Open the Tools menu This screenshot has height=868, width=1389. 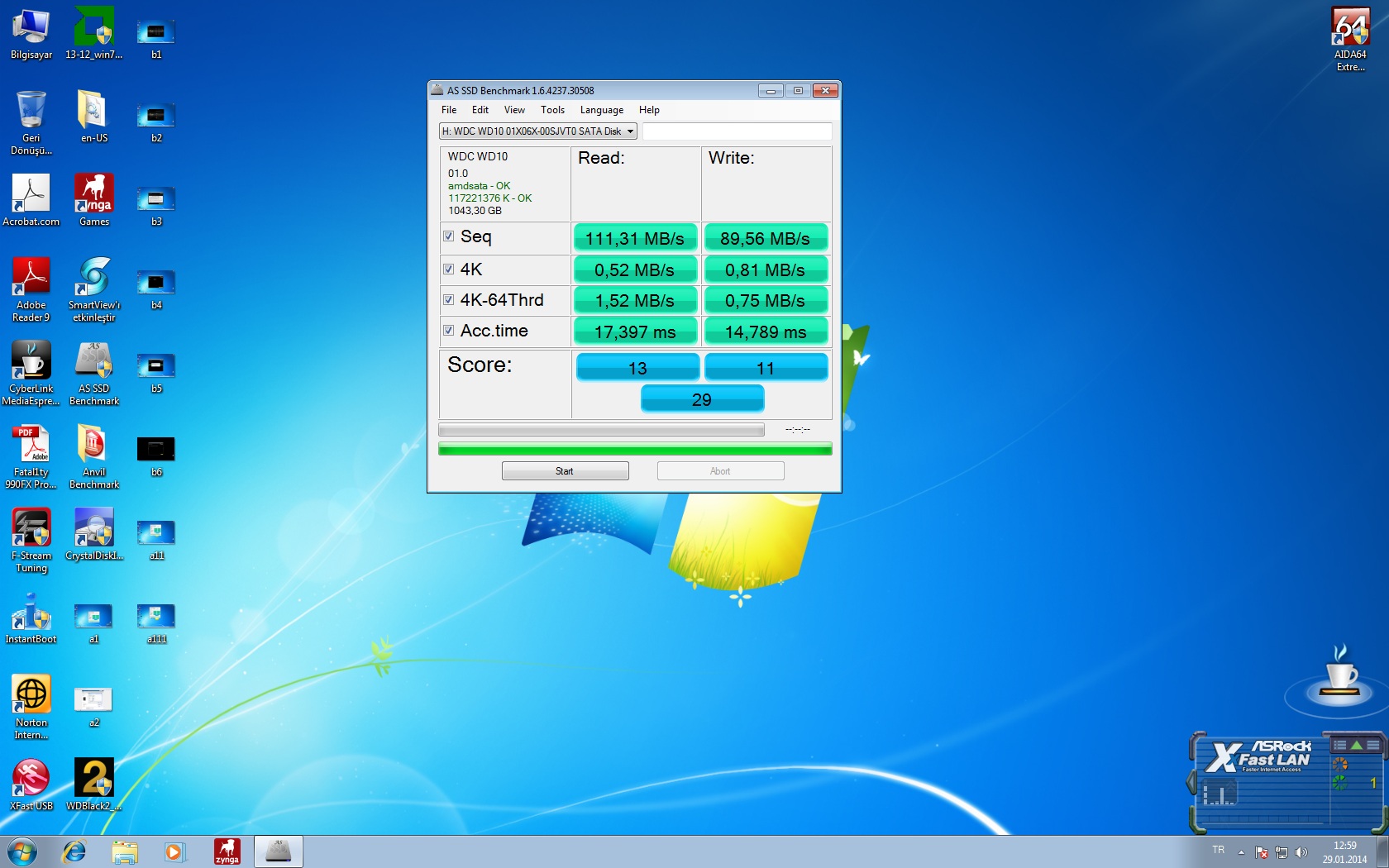coord(552,110)
